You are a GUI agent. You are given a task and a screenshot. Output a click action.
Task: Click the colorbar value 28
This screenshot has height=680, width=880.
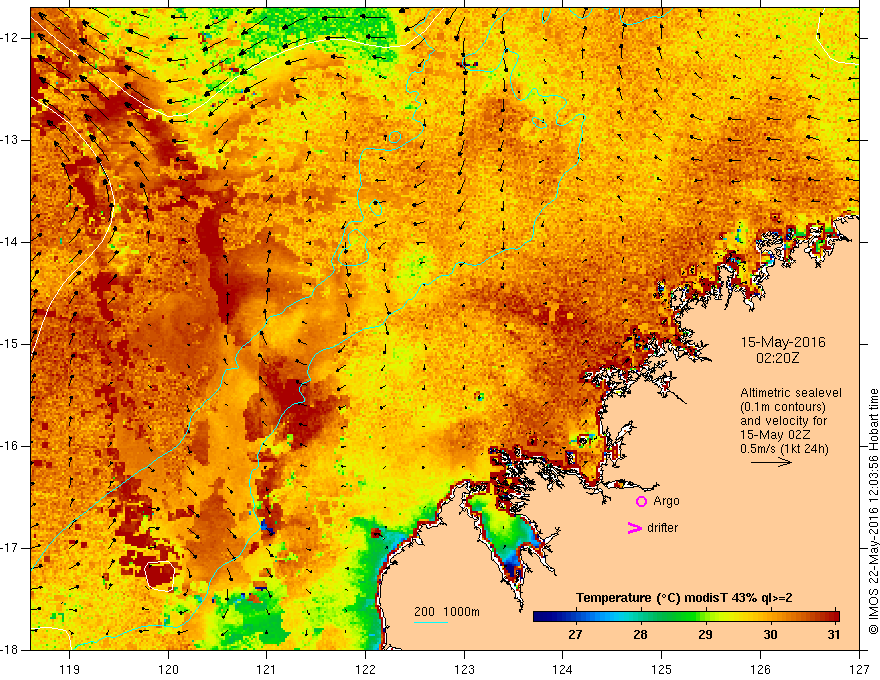(640, 635)
